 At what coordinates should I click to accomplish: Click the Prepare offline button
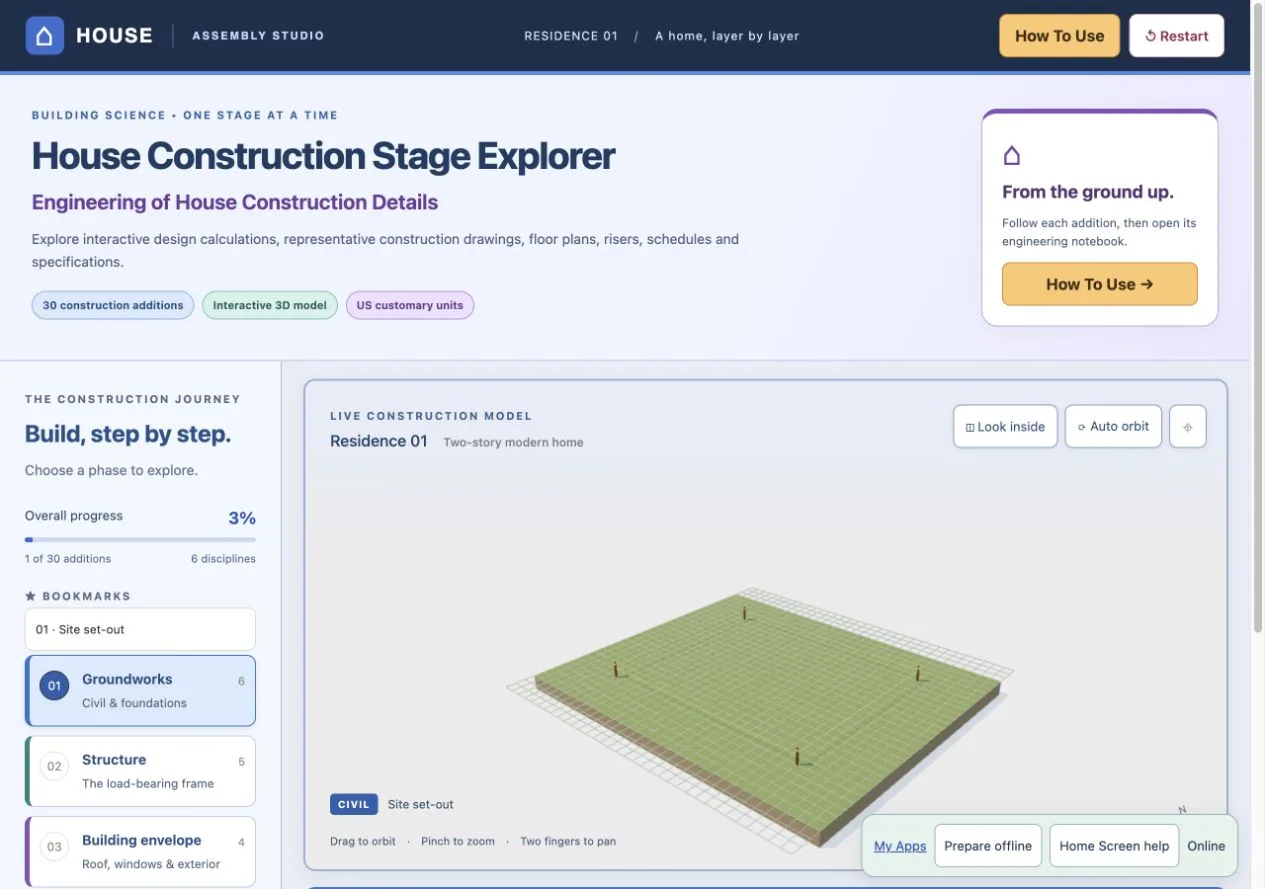pyautogui.click(x=988, y=846)
